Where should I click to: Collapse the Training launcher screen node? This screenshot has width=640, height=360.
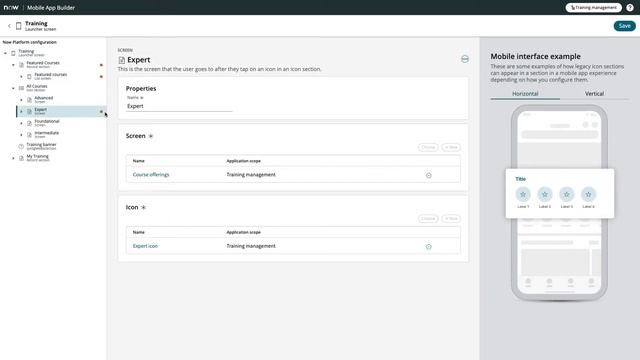click(5, 53)
